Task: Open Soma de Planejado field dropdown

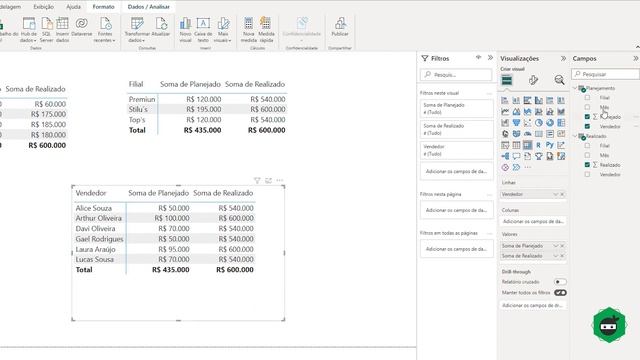Action: [556, 246]
